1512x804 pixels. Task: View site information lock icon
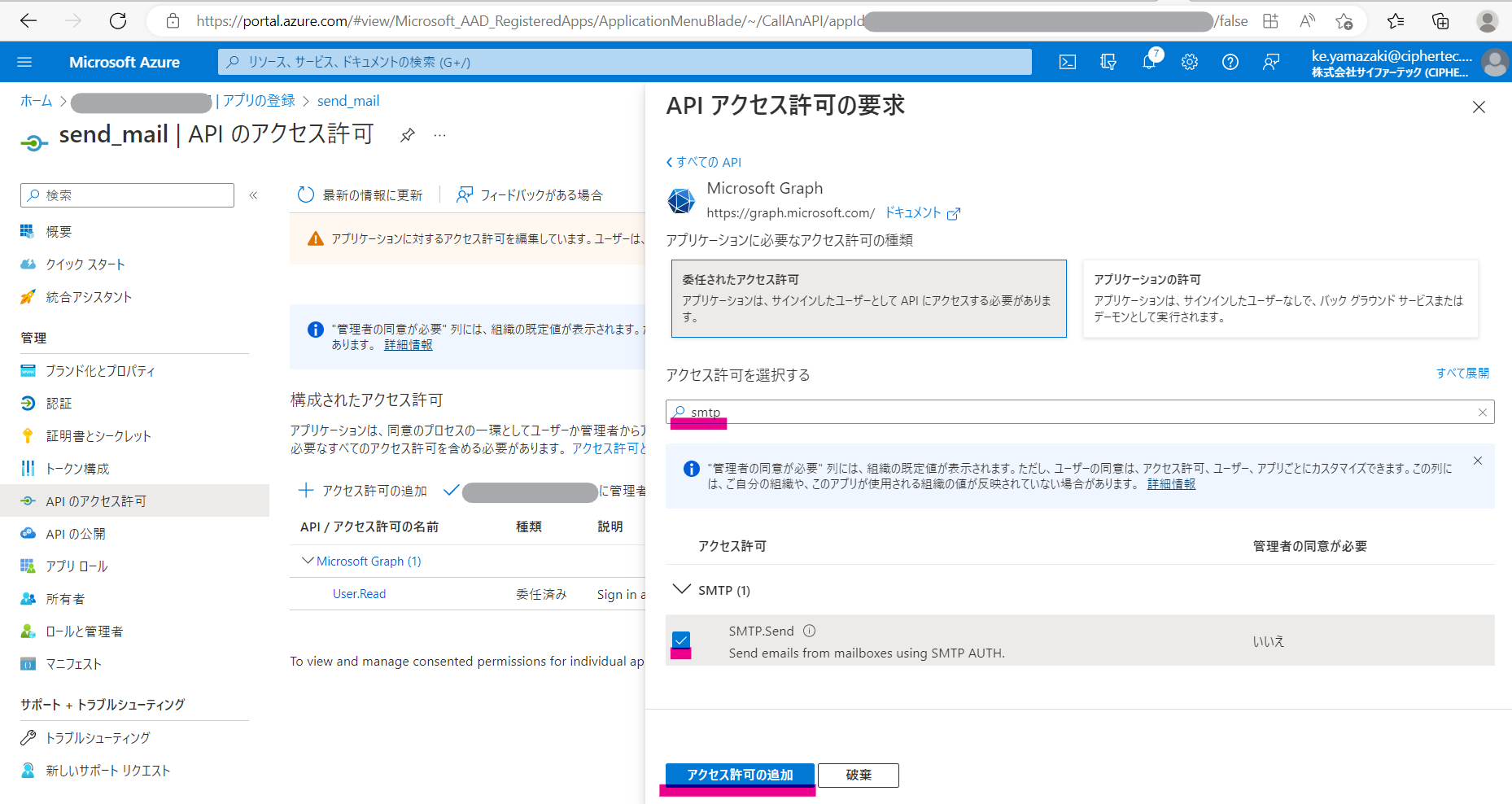point(173,21)
